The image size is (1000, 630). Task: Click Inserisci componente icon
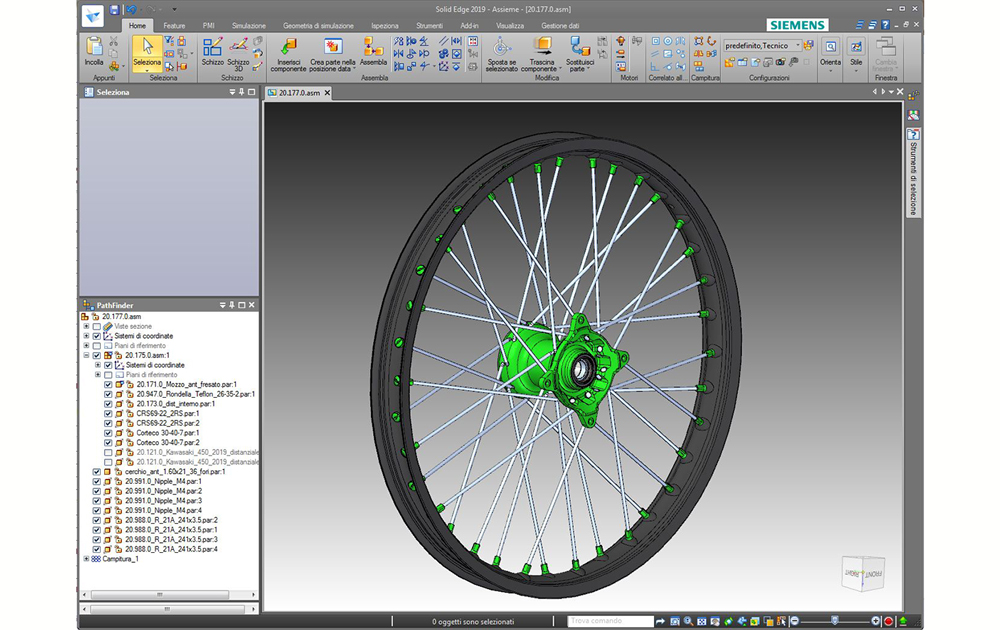(288, 47)
